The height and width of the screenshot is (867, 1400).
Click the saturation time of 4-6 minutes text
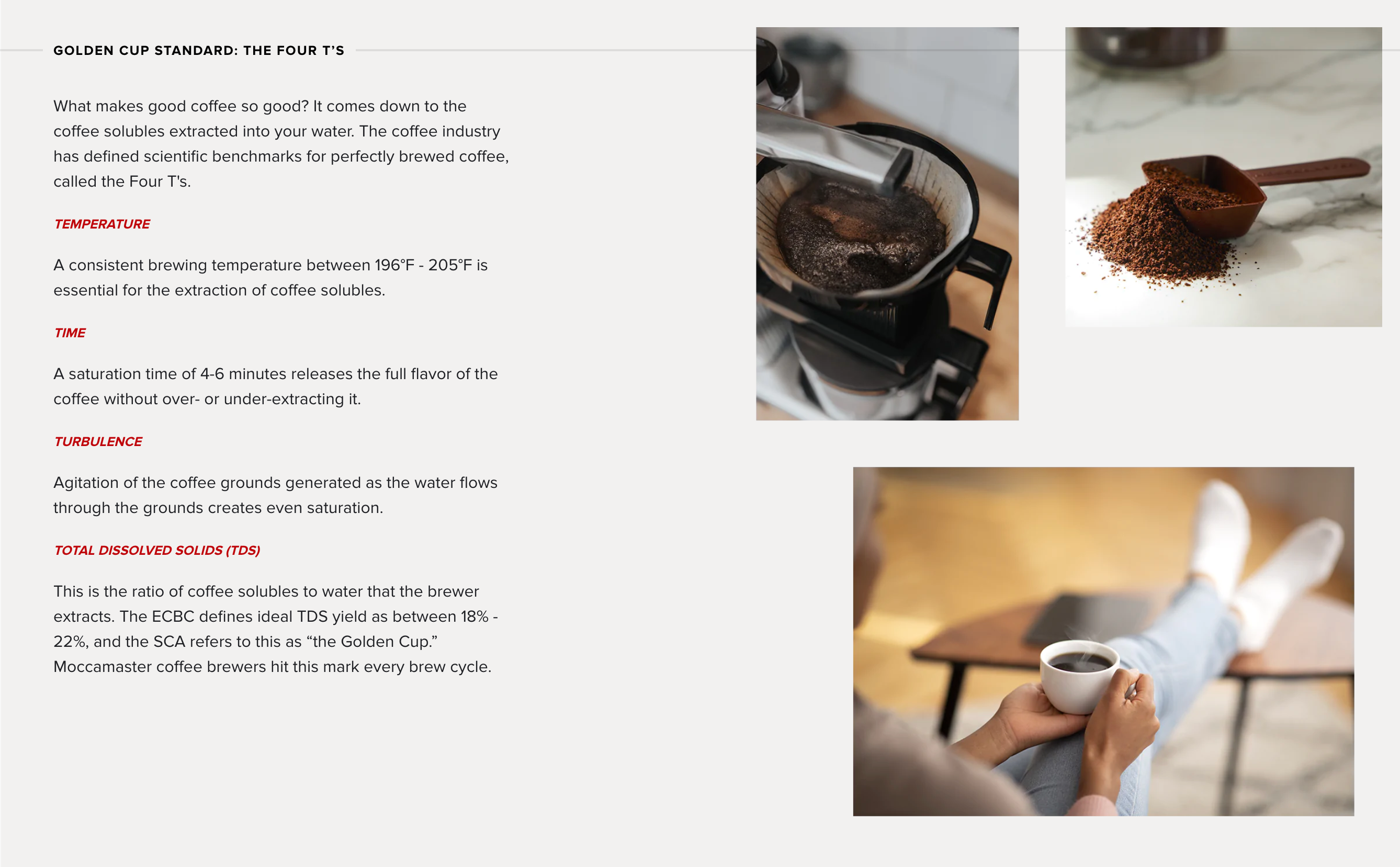coord(275,386)
